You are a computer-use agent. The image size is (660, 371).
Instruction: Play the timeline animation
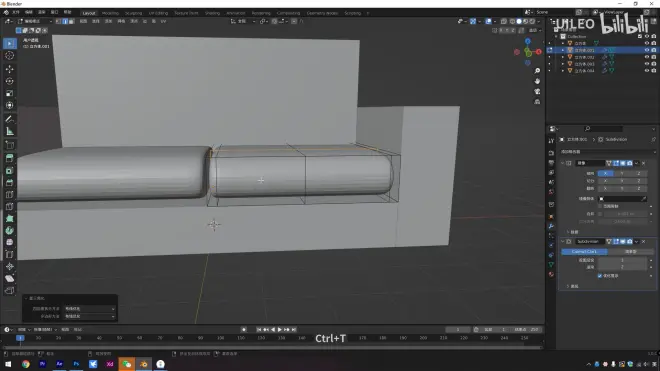279,330
